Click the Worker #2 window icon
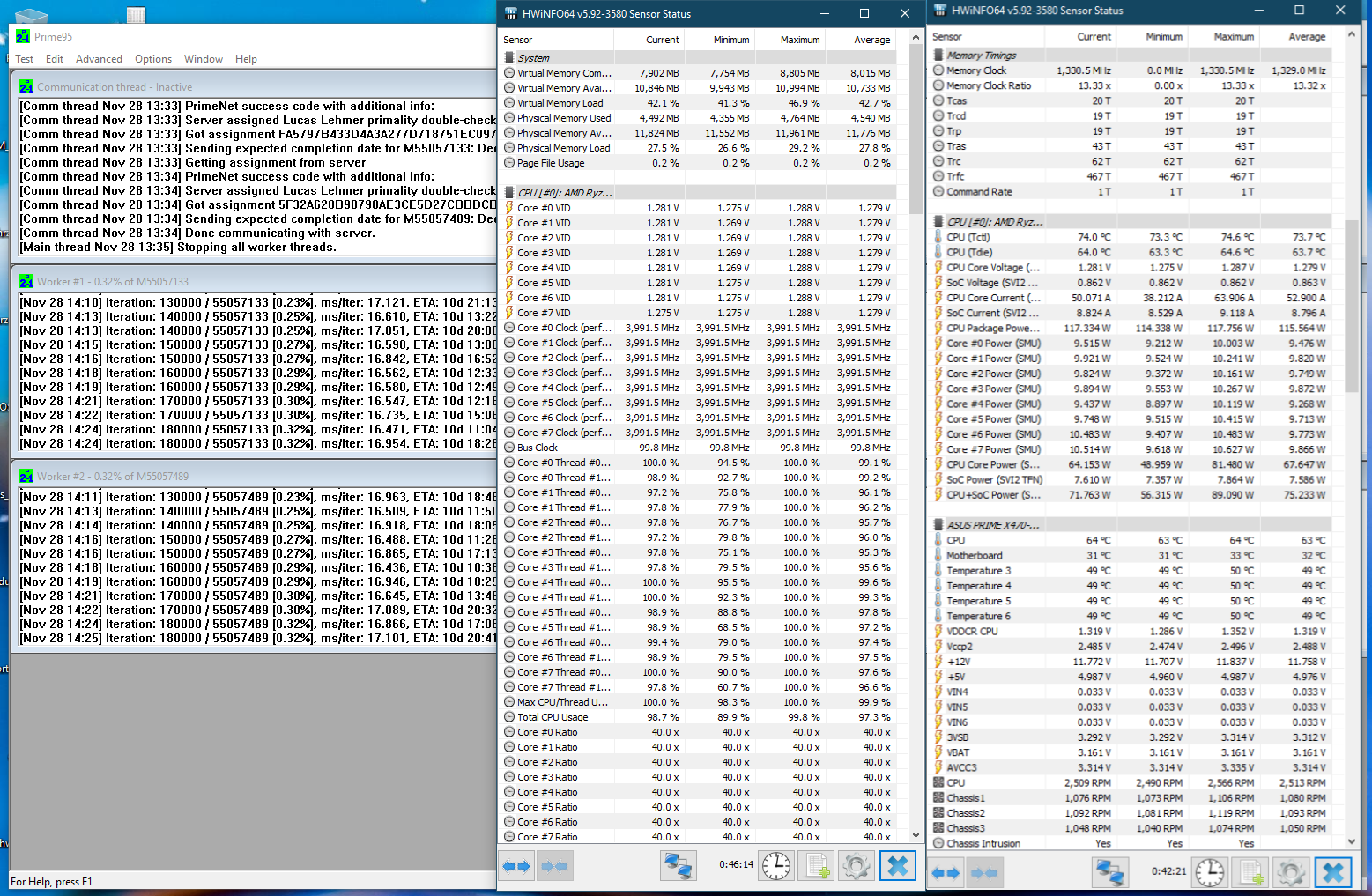Image resolution: width=1372 pixels, height=896 pixels. click(26, 476)
